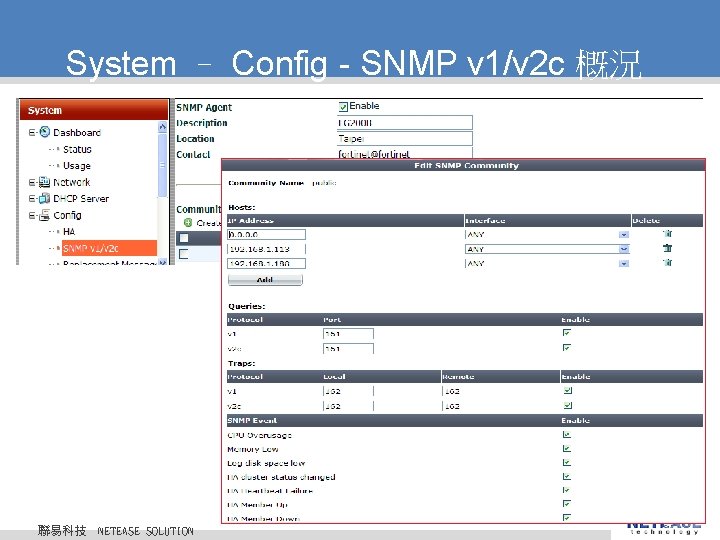Collapse the Dashboard tree node
720x540 pixels.
coord(32,132)
